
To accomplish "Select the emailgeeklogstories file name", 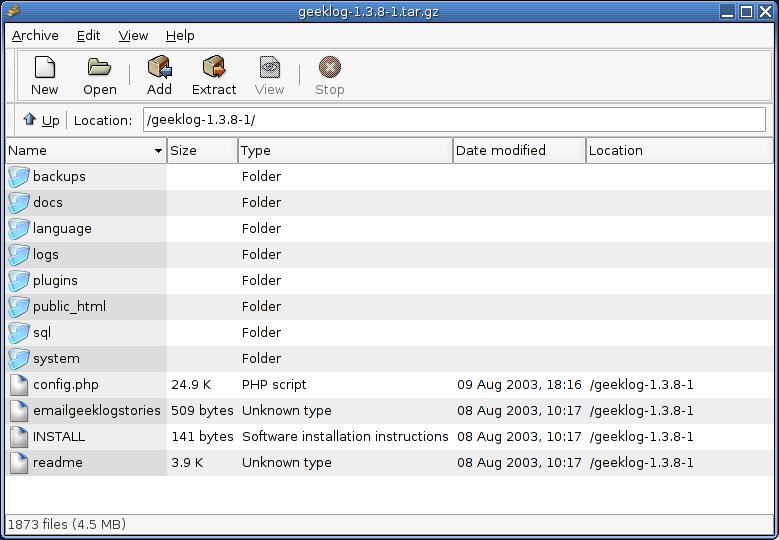I will pyautogui.click(x=96, y=410).
